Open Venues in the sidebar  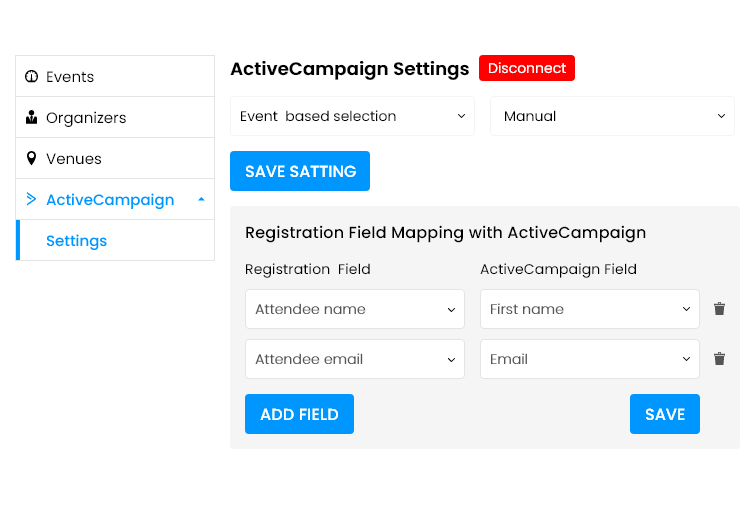pos(115,158)
